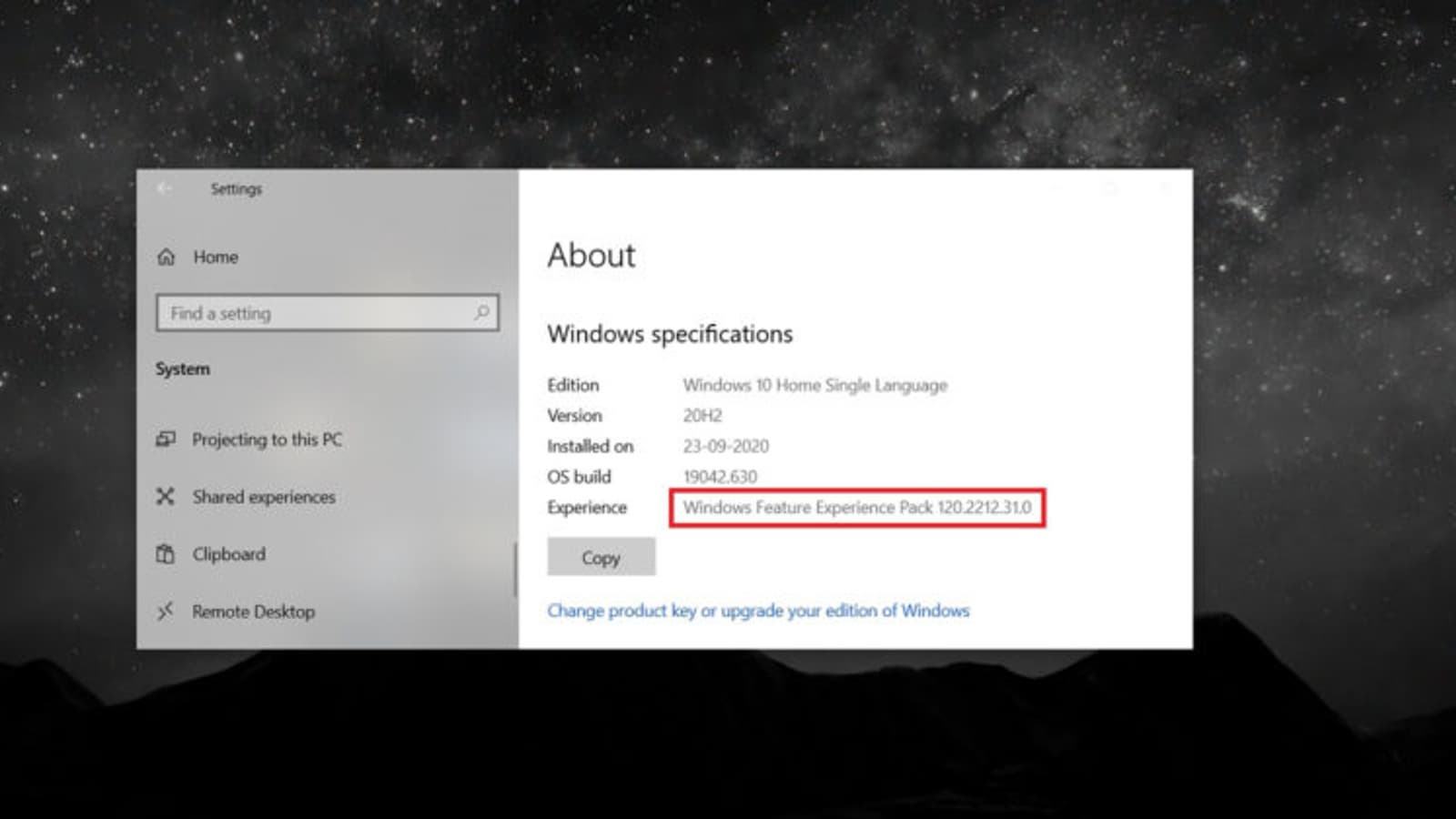This screenshot has height=819, width=1456.
Task: Click the Installed on label
Action: point(591,446)
